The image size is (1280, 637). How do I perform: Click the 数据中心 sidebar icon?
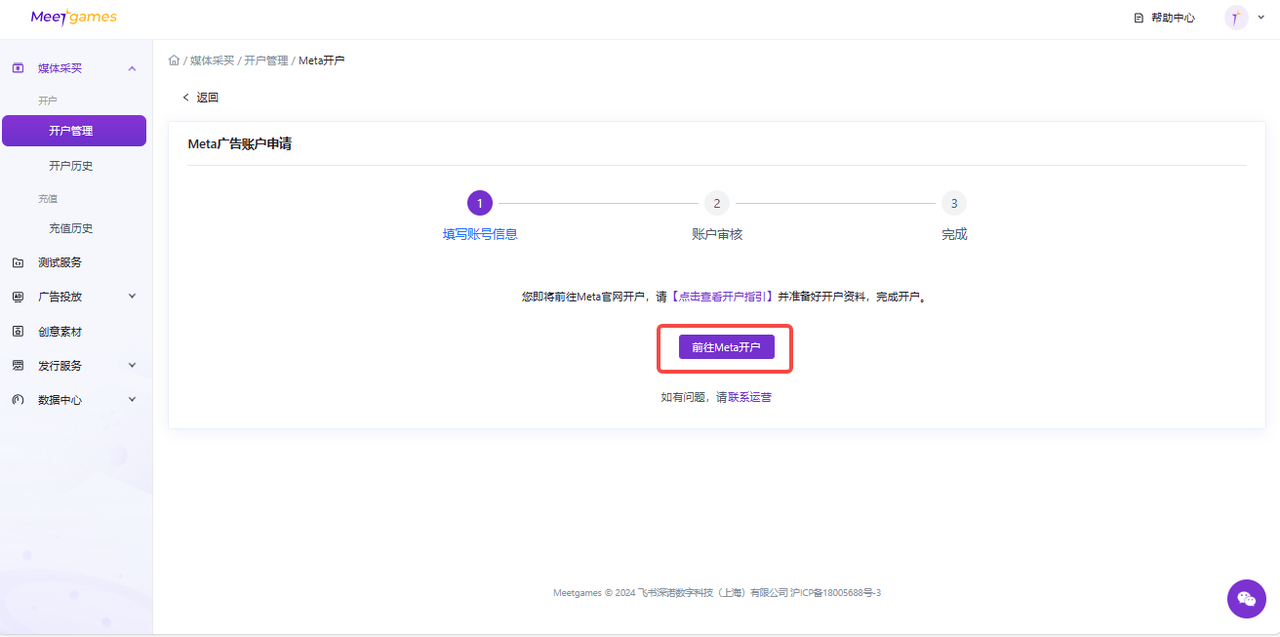(18, 400)
